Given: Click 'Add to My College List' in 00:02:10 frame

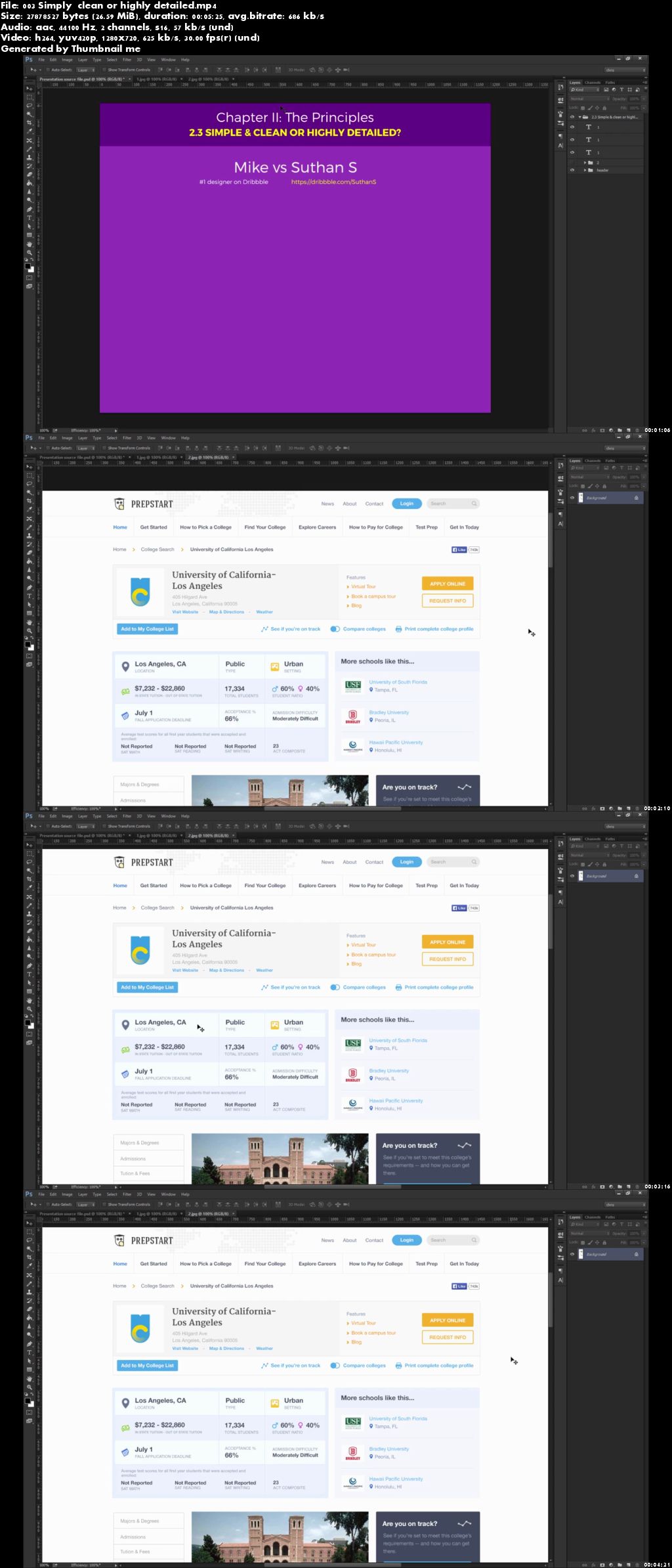Looking at the screenshot, I should pos(148,629).
